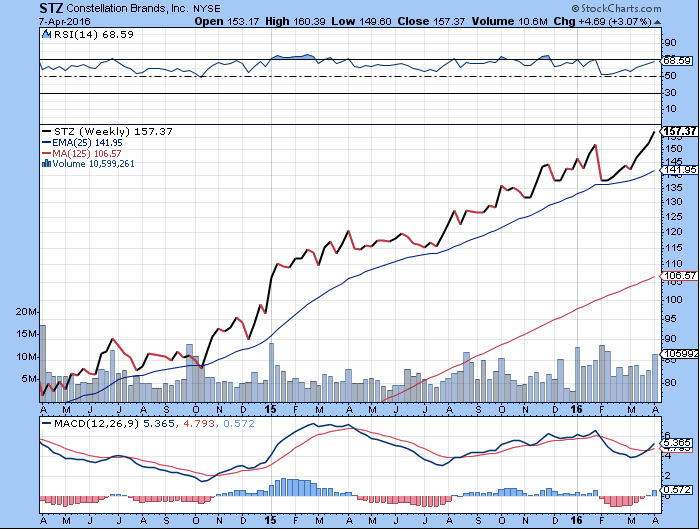700x531 pixels.
Task: Click the 20M volume axis label
Action: pos(26,312)
